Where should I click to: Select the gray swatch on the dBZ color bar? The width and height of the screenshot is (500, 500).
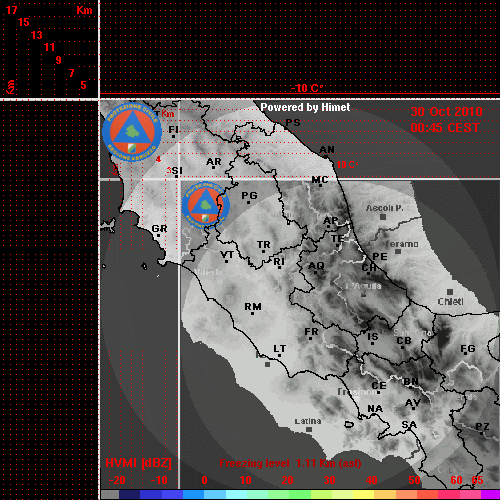tap(110, 494)
